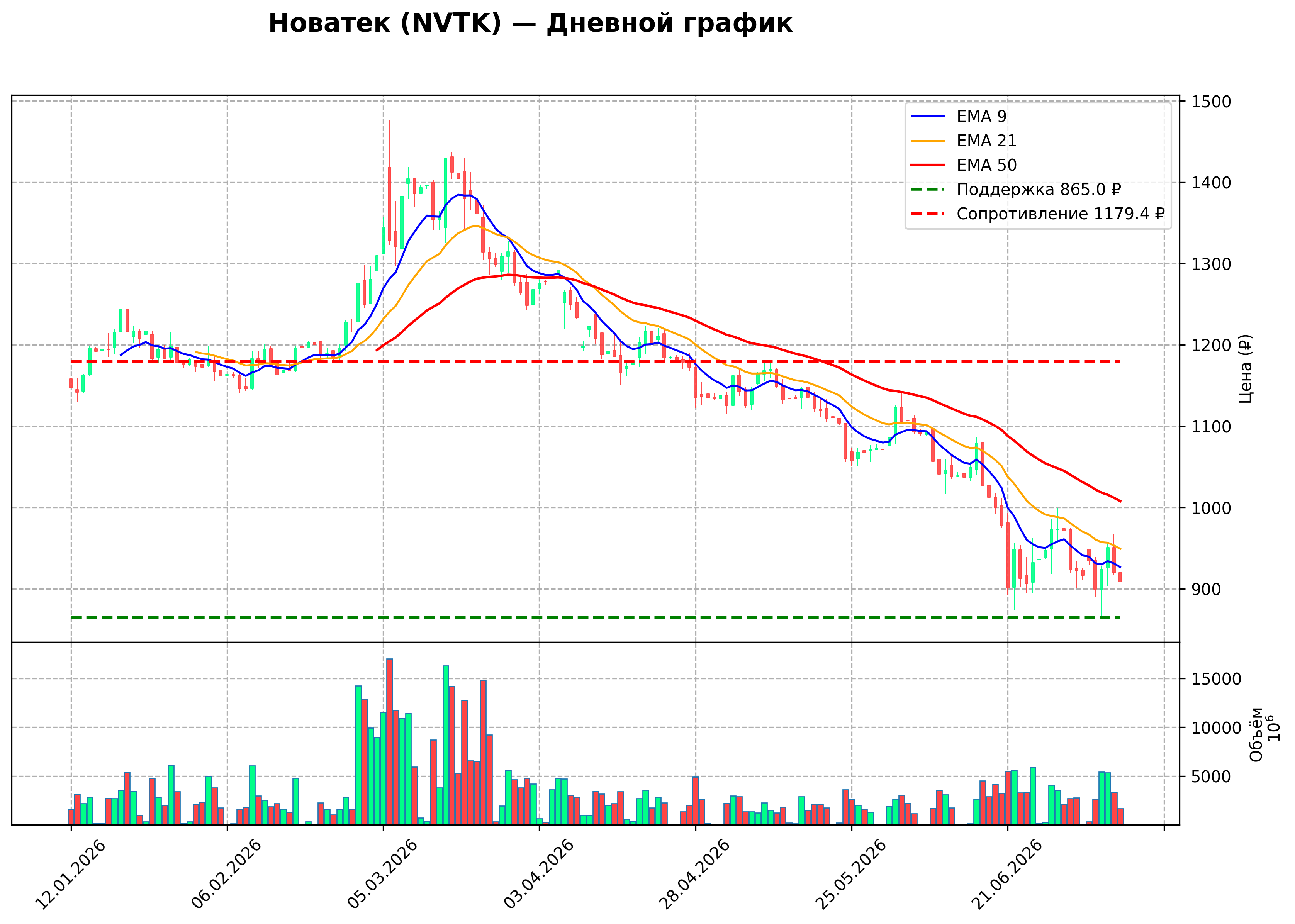Click the chart title "Новатек (NVTK) — Дневной график"

pos(530,24)
